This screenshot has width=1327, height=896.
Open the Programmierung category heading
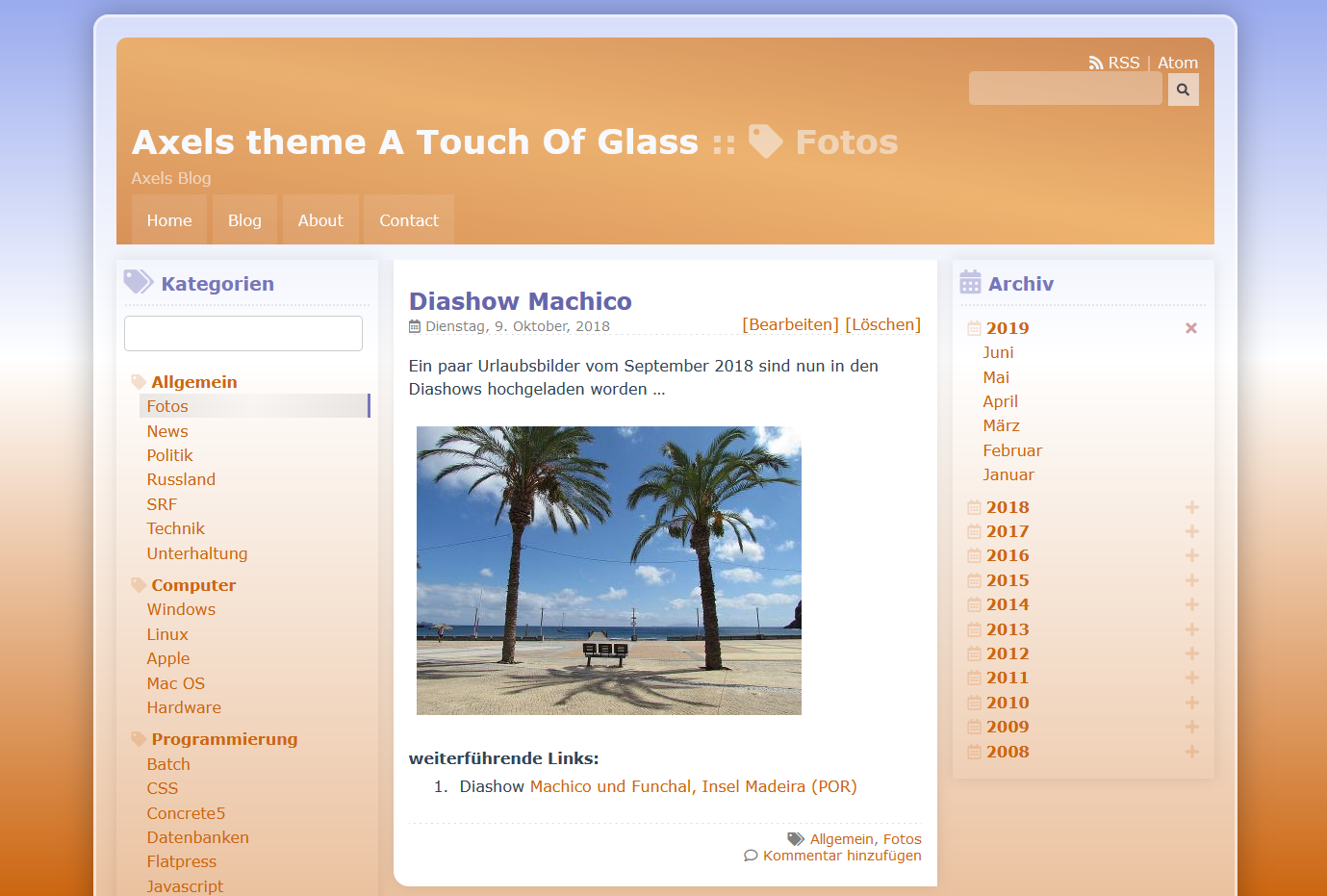(x=224, y=739)
